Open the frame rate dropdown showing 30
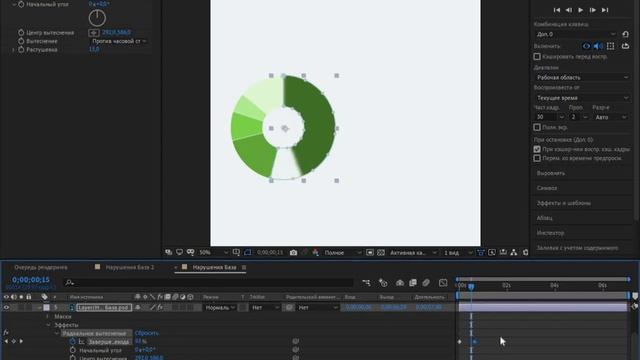Image resolution: width=640 pixels, height=360 pixels. tap(549, 117)
